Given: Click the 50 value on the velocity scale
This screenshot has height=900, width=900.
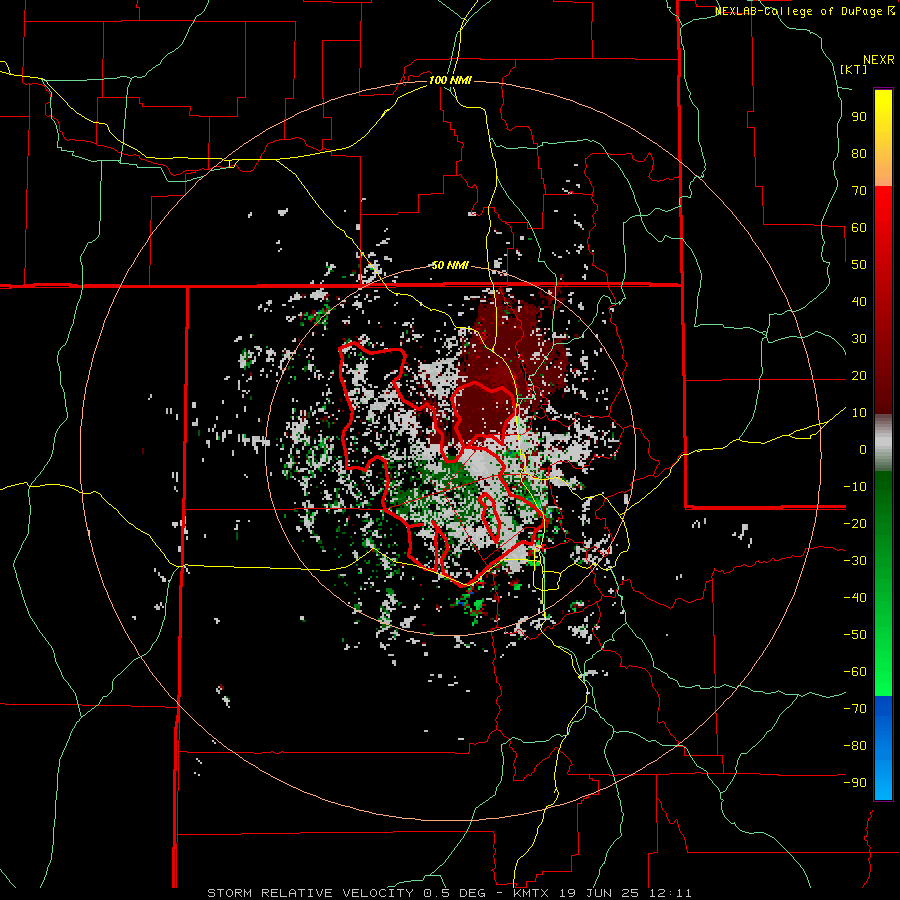Looking at the screenshot, I should click(x=859, y=265).
